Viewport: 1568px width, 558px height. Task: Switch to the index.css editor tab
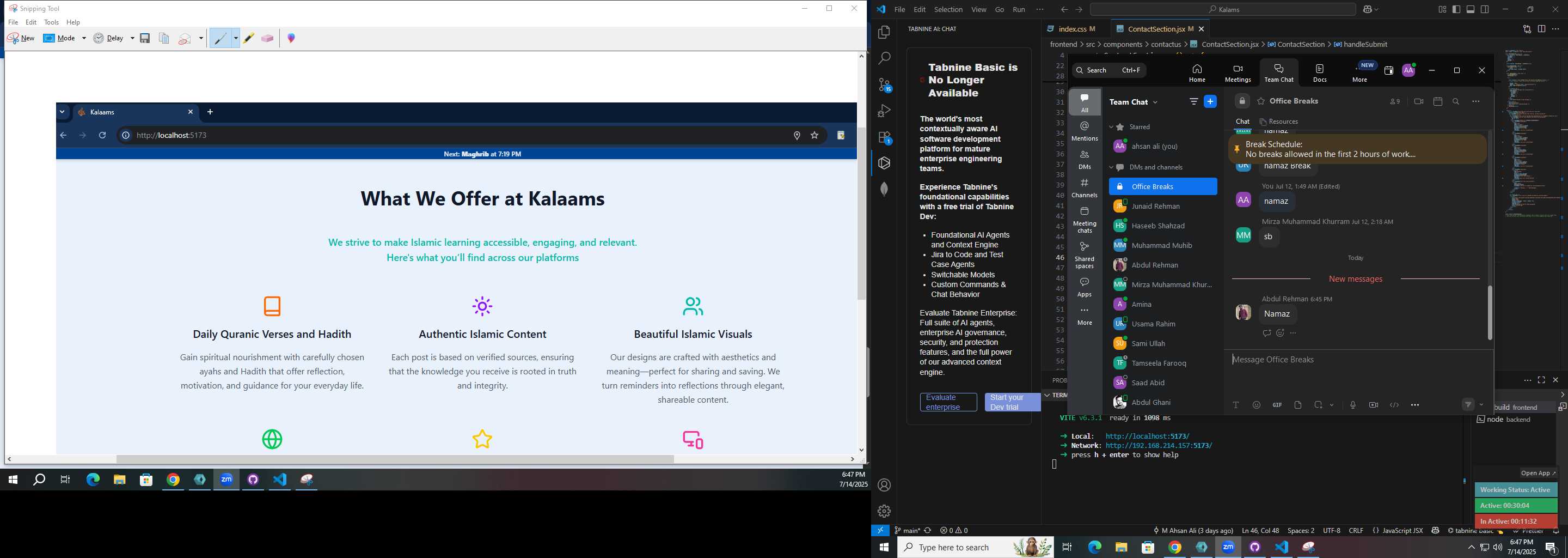tap(1072, 29)
